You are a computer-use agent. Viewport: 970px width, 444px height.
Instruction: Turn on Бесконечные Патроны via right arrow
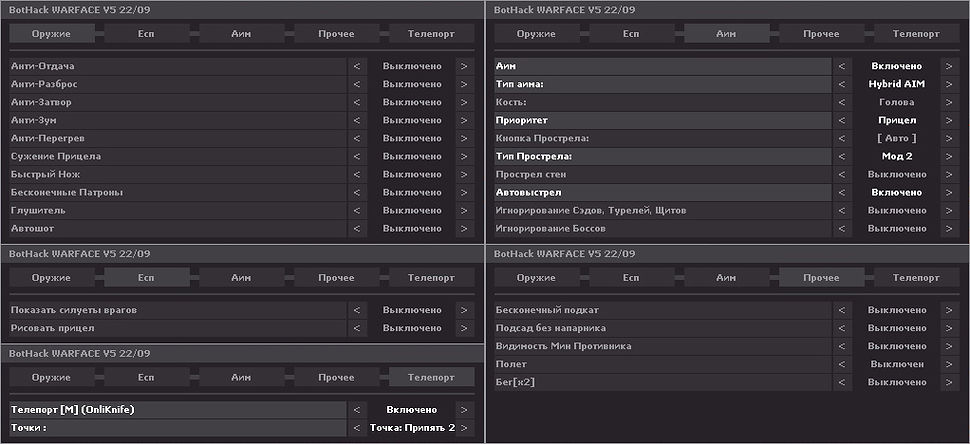click(465, 192)
